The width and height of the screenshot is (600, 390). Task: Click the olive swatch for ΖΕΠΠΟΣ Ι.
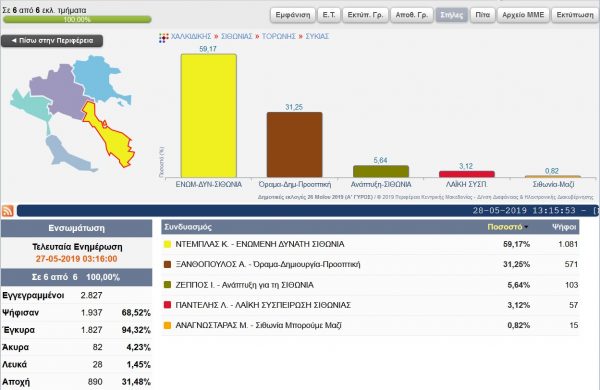[x=167, y=285]
